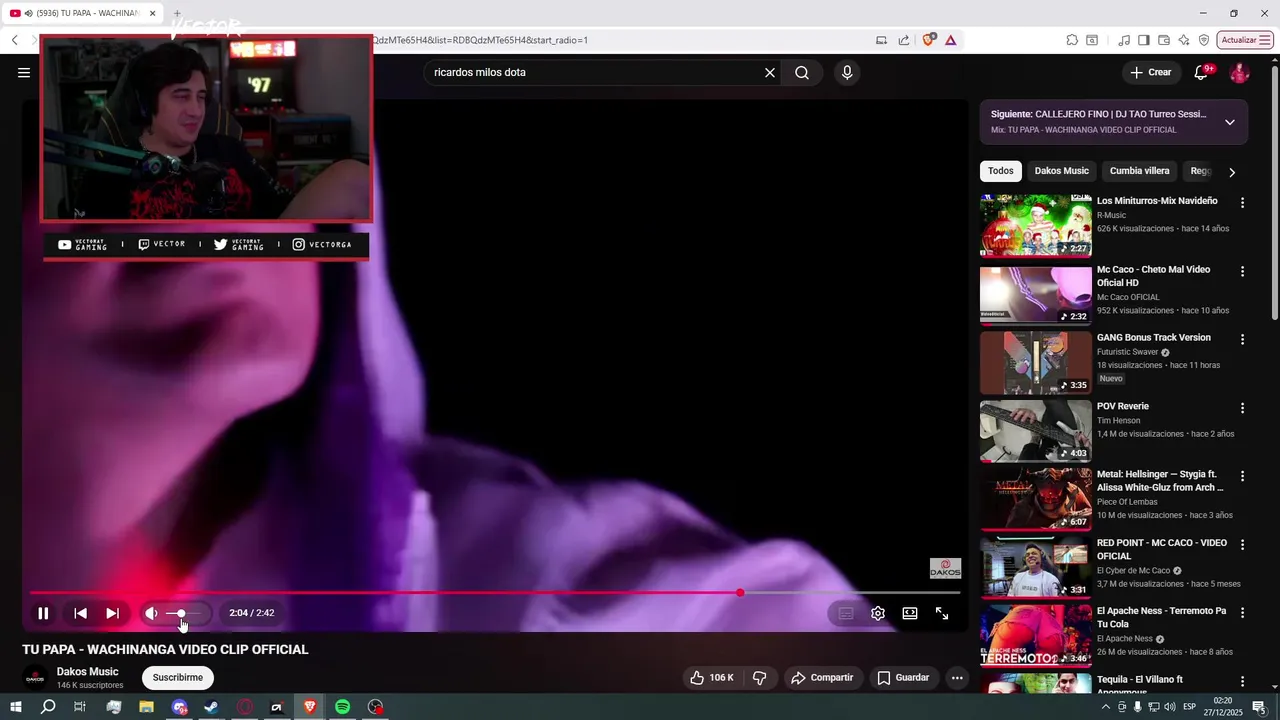Open options for GANG Bonus Track Version
Image resolution: width=1280 pixels, height=720 pixels.
tap(1243, 340)
